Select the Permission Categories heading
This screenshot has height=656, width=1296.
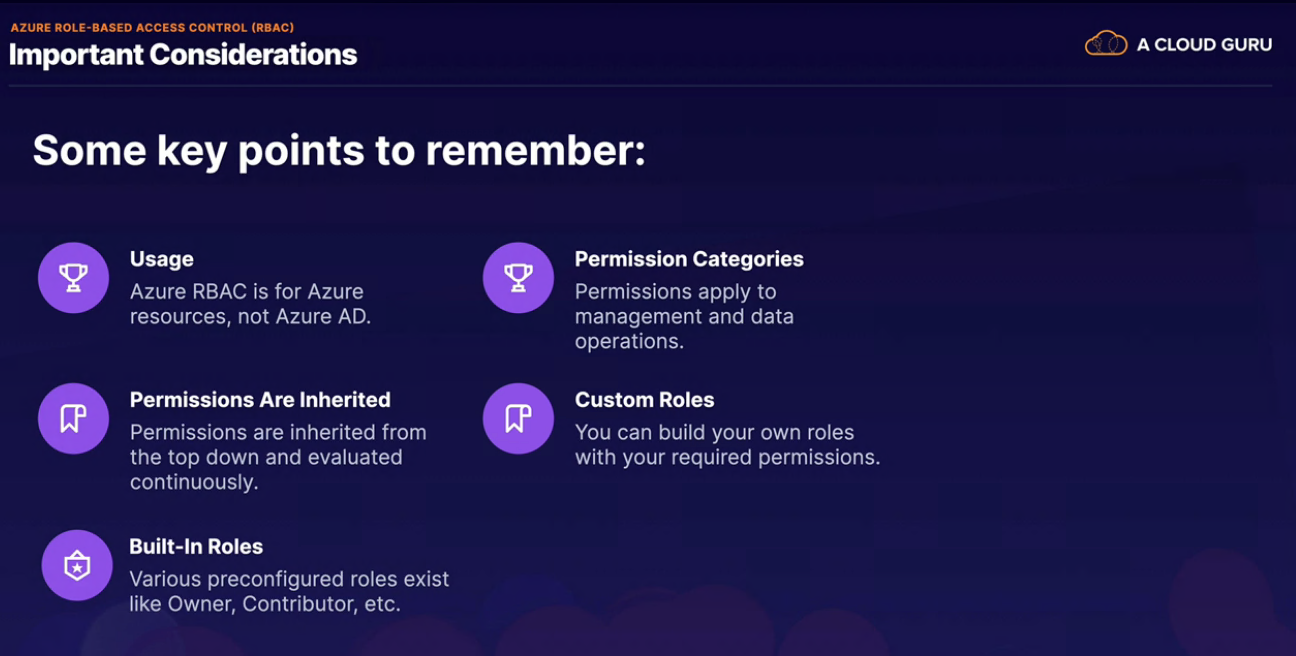689,259
